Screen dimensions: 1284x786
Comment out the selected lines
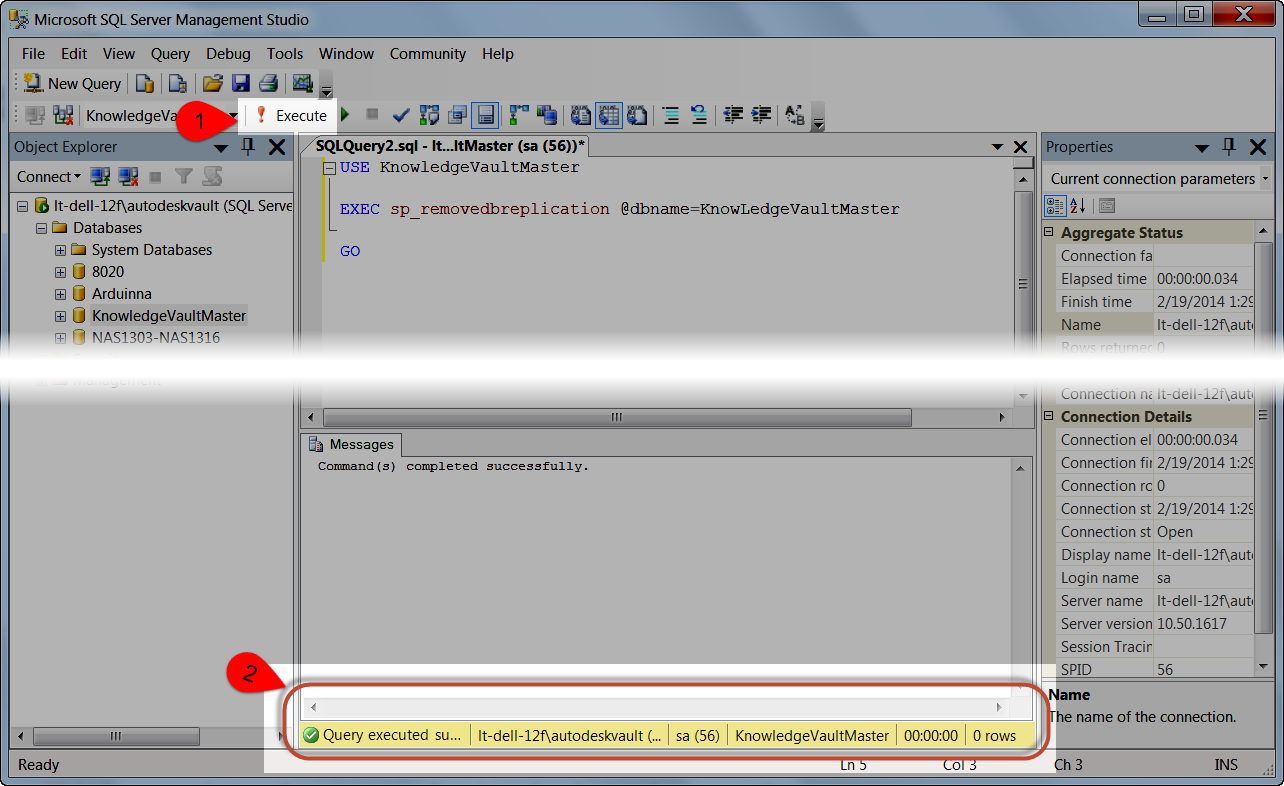point(671,116)
